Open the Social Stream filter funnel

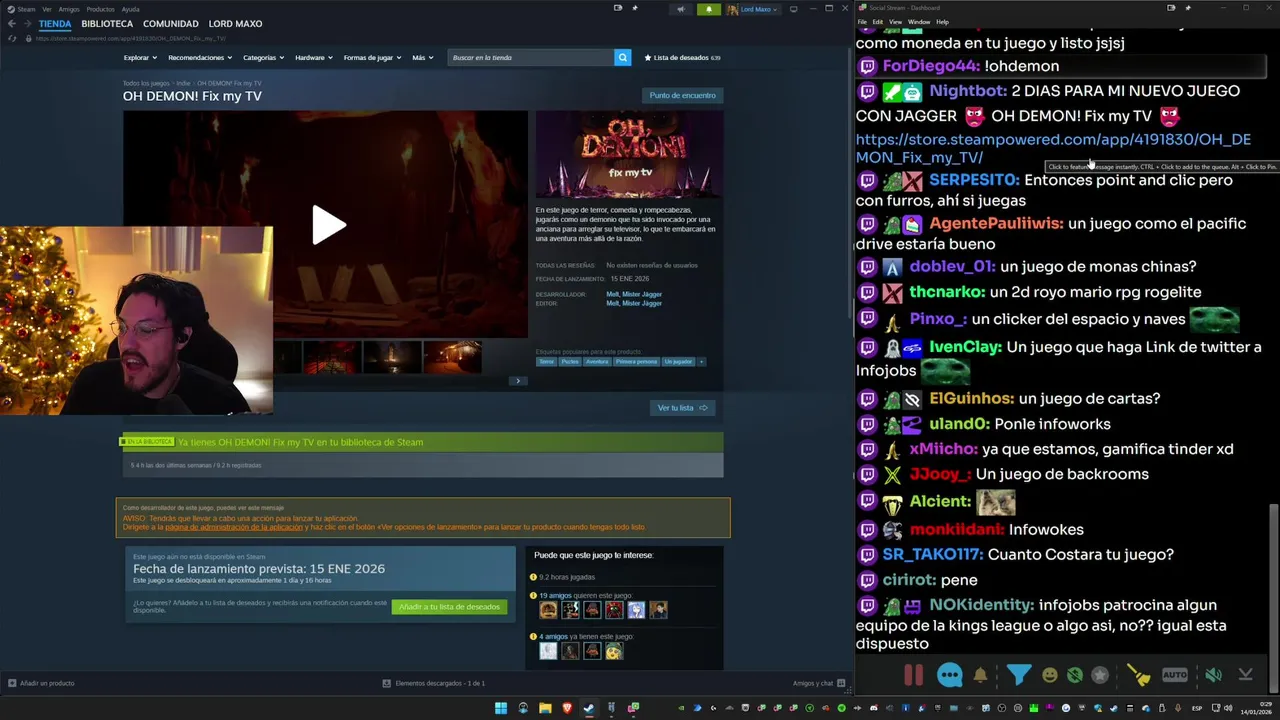1018,675
